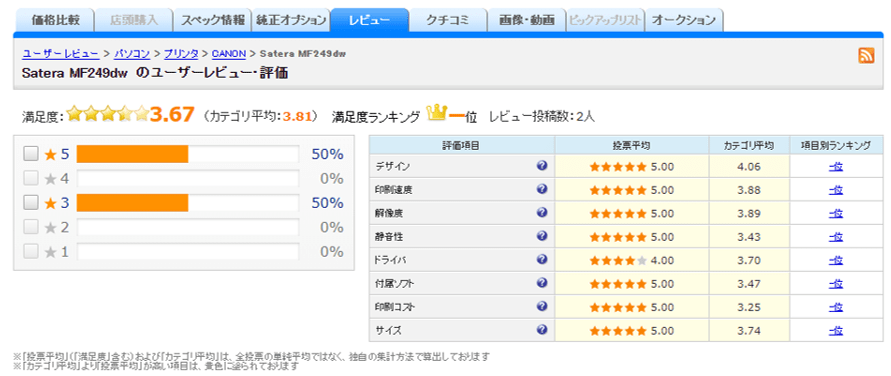This screenshot has width=891, height=376.
Task: Check the ★2 filter checkbox
Action: [31, 227]
